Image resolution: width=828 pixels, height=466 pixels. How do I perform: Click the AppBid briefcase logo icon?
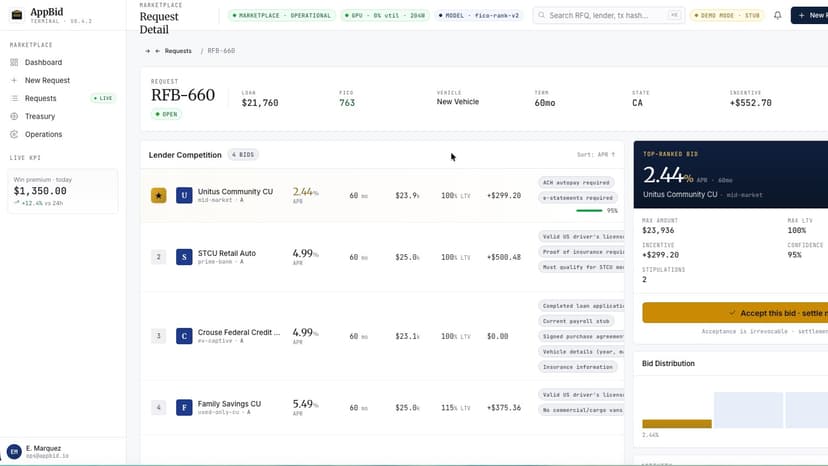tap(17, 15)
